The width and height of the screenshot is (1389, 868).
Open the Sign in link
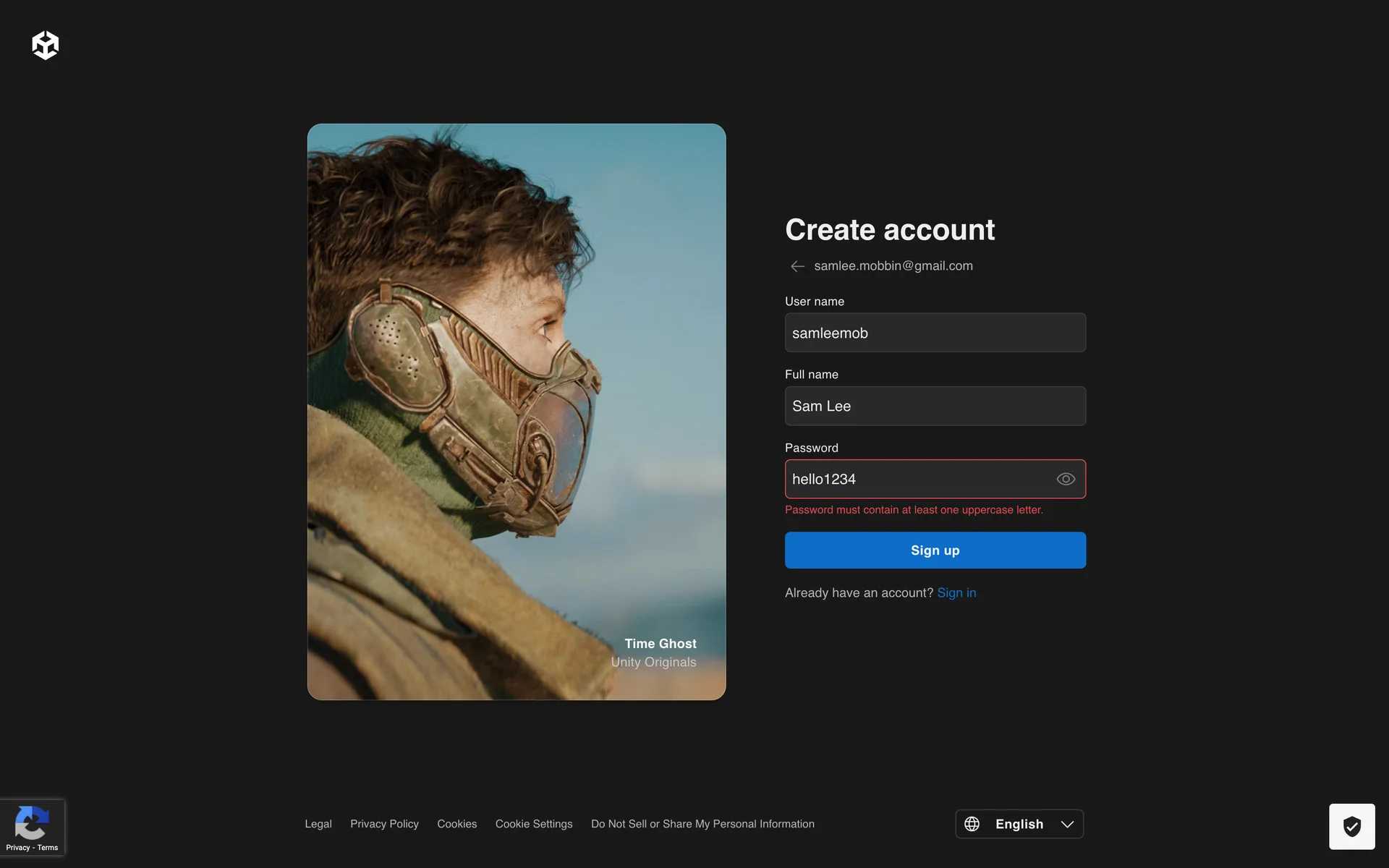click(956, 592)
